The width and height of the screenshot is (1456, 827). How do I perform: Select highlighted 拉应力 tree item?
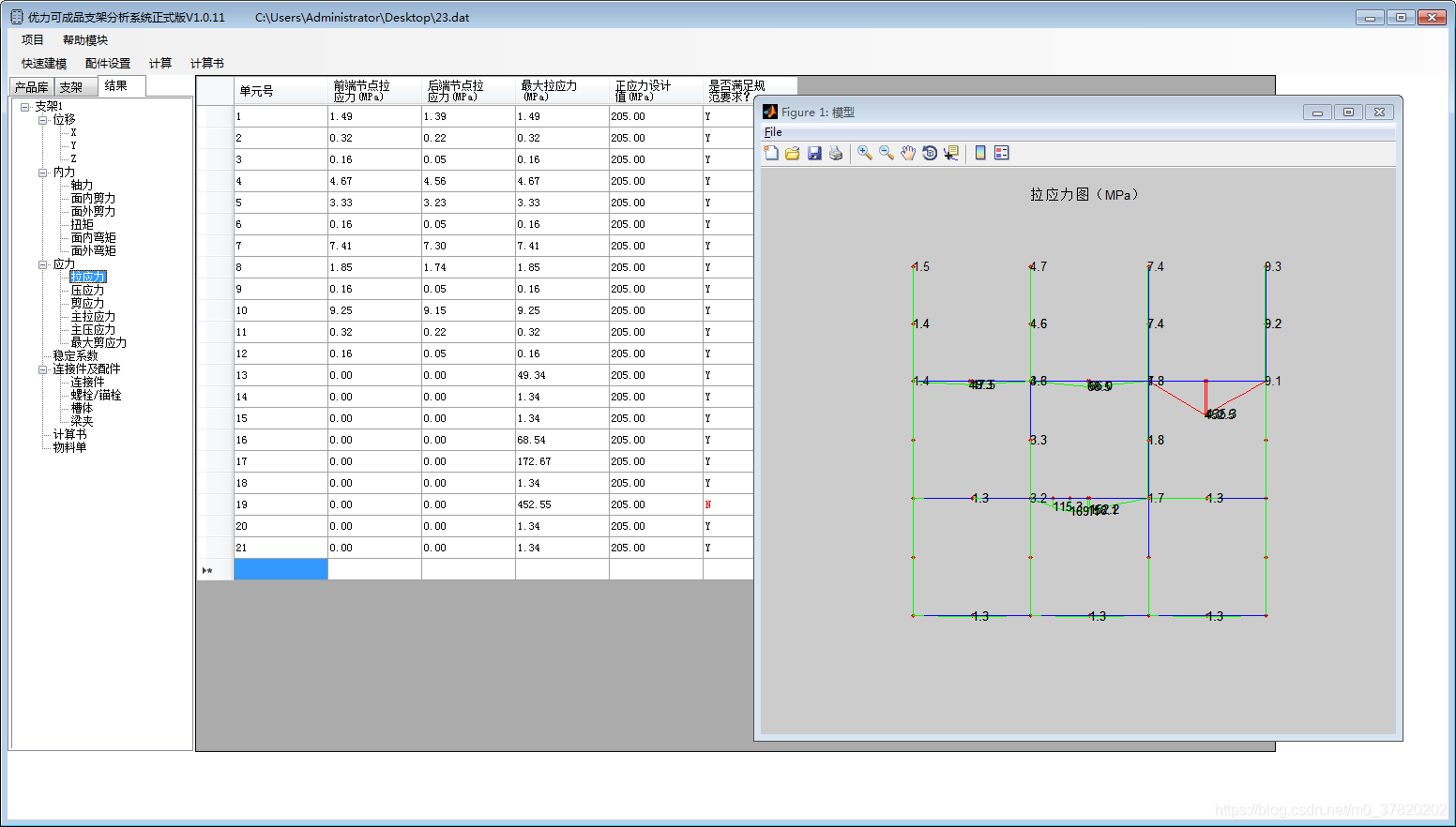88,278
